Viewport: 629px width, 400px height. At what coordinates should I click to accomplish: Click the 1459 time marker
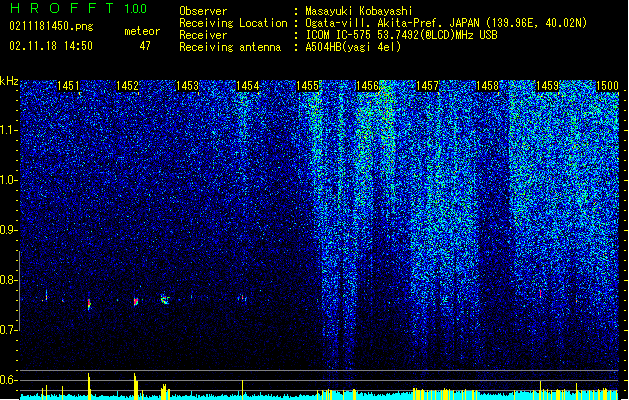coord(547,86)
